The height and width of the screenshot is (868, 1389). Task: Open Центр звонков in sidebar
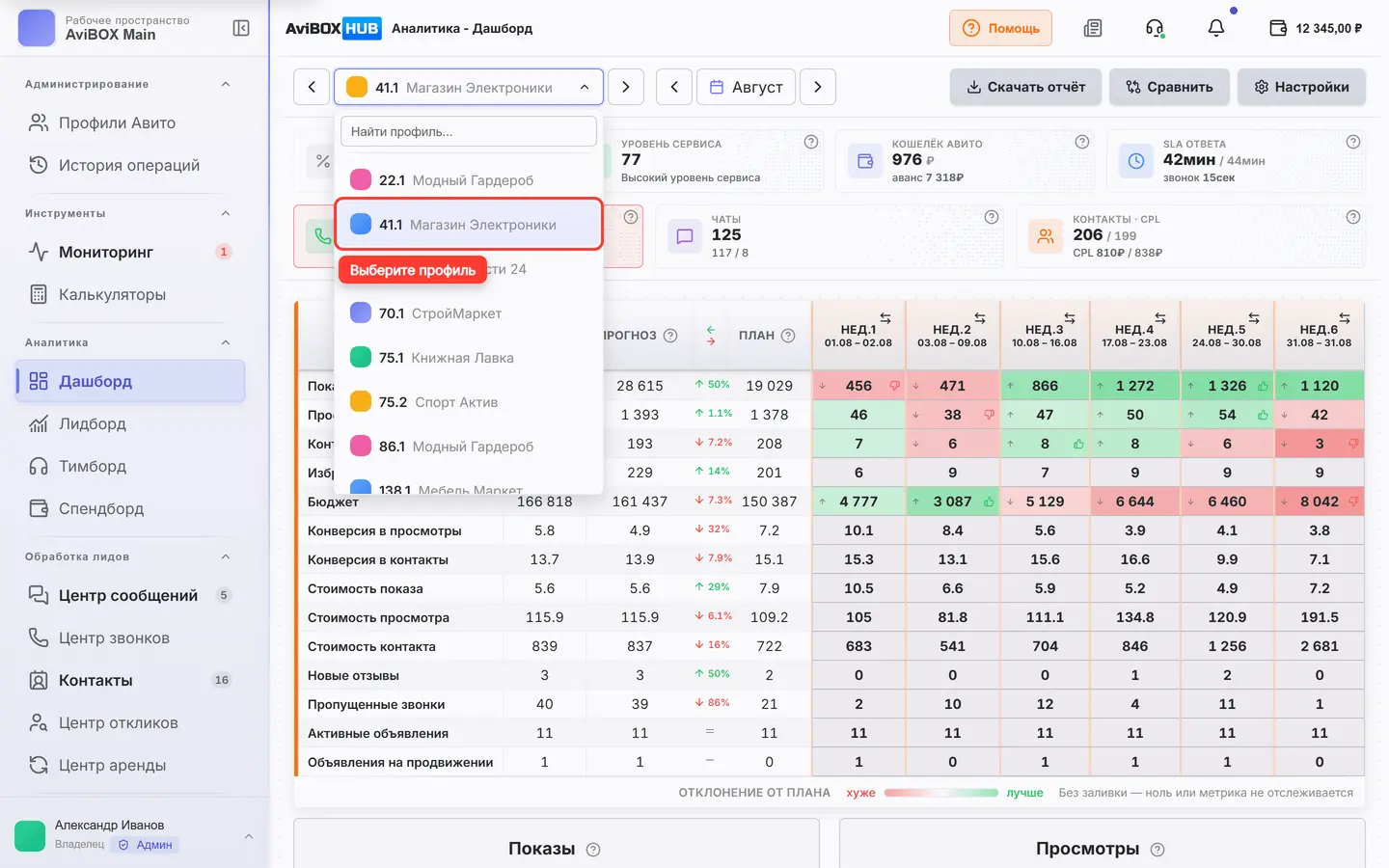coord(130,637)
